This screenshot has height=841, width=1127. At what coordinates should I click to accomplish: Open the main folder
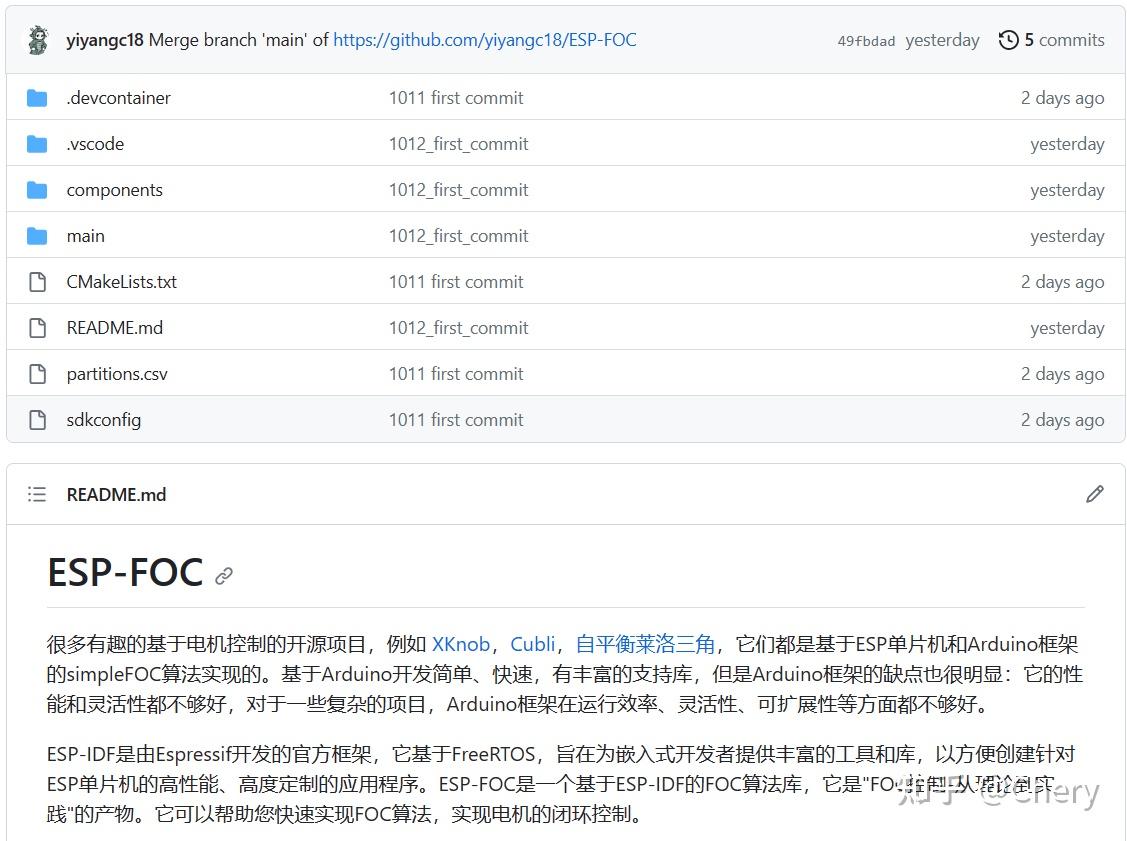click(x=85, y=235)
